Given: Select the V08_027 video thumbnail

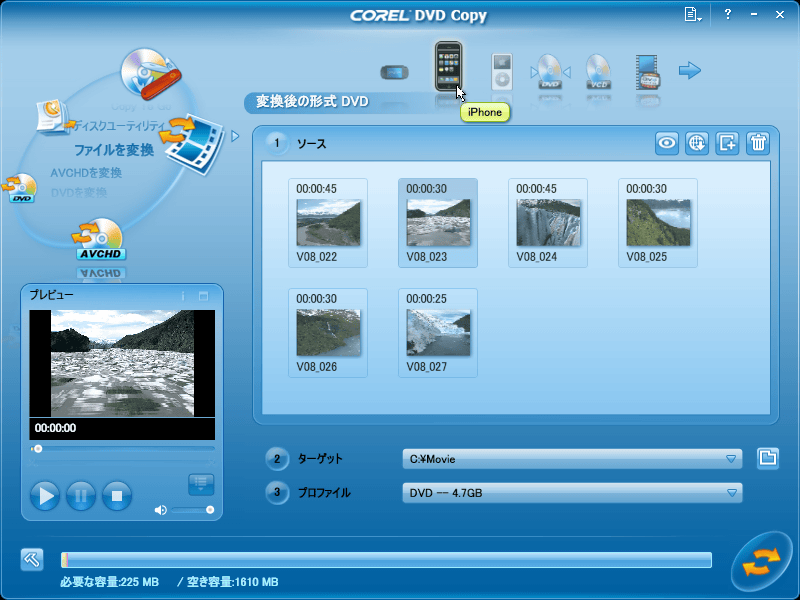Looking at the screenshot, I should [438, 333].
